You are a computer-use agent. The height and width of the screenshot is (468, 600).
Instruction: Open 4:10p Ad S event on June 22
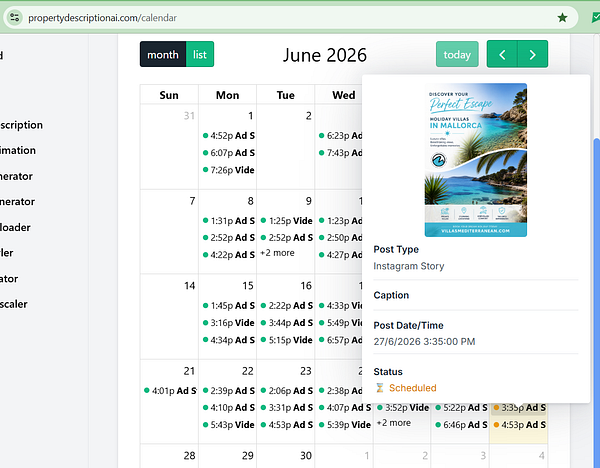(228, 408)
